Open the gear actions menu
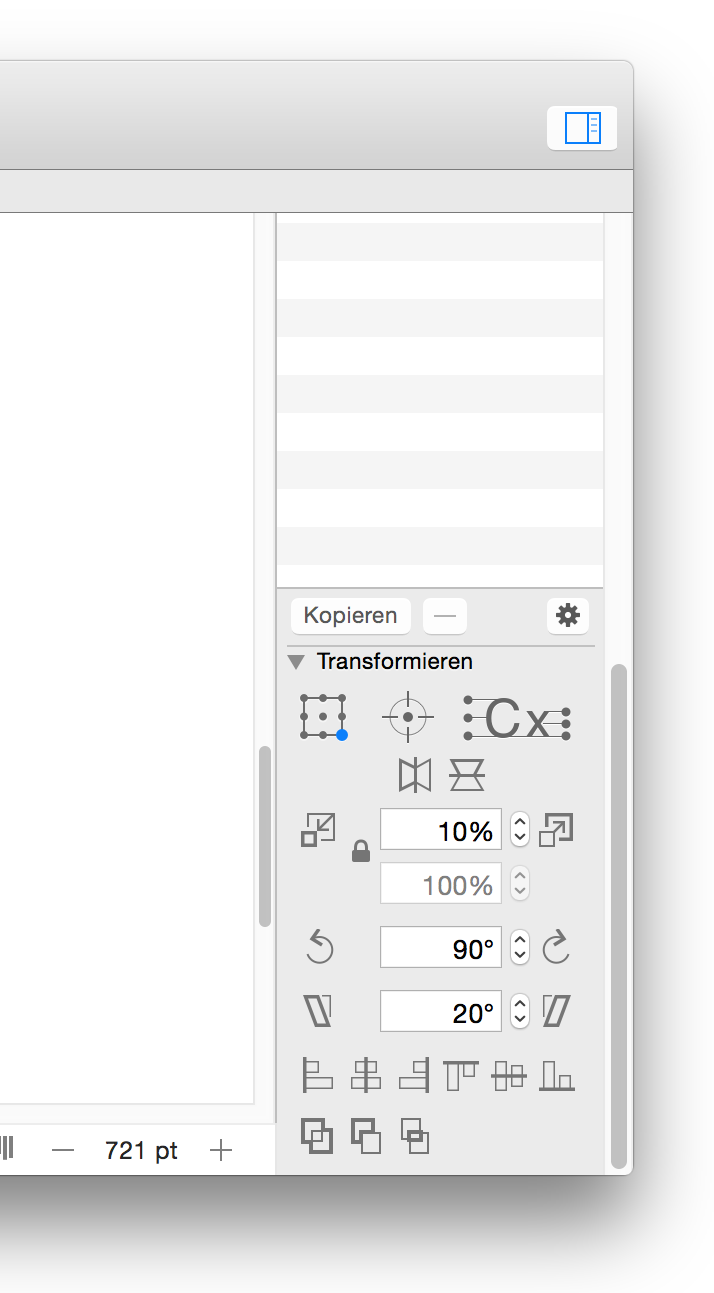 568,615
